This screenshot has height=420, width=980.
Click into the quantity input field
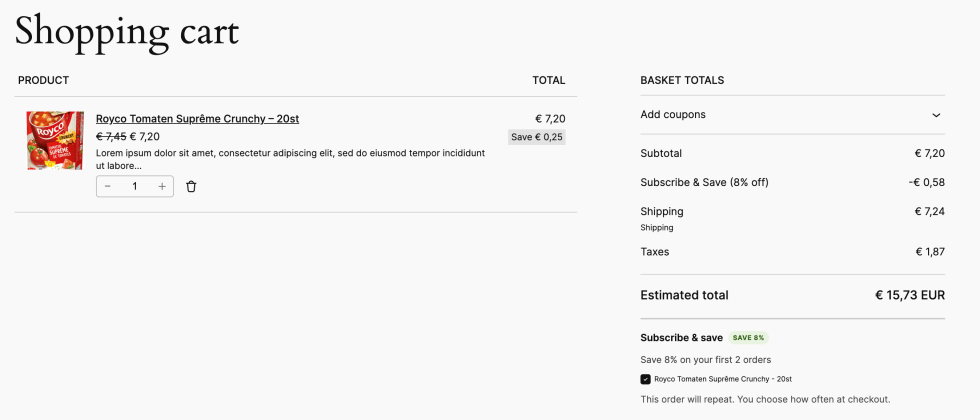click(135, 186)
